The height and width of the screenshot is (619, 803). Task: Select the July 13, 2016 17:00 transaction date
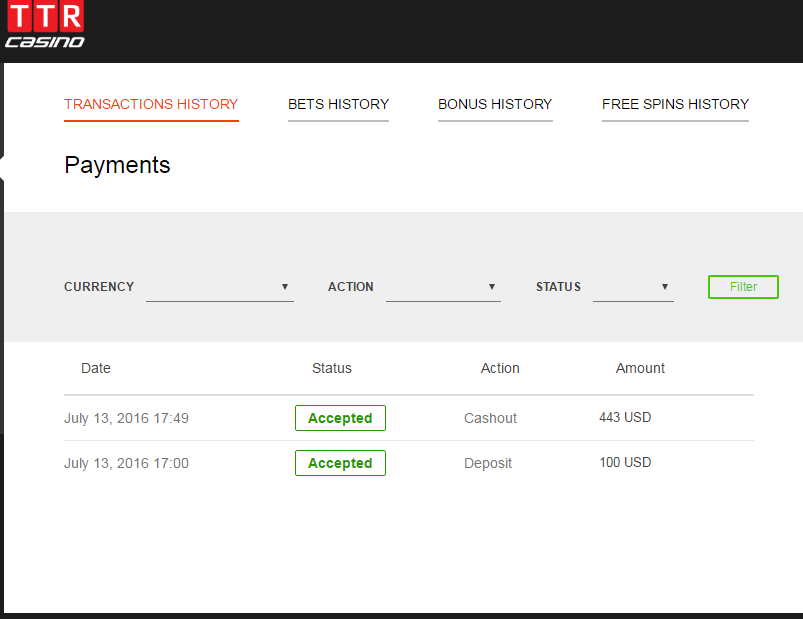(x=126, y=463)
